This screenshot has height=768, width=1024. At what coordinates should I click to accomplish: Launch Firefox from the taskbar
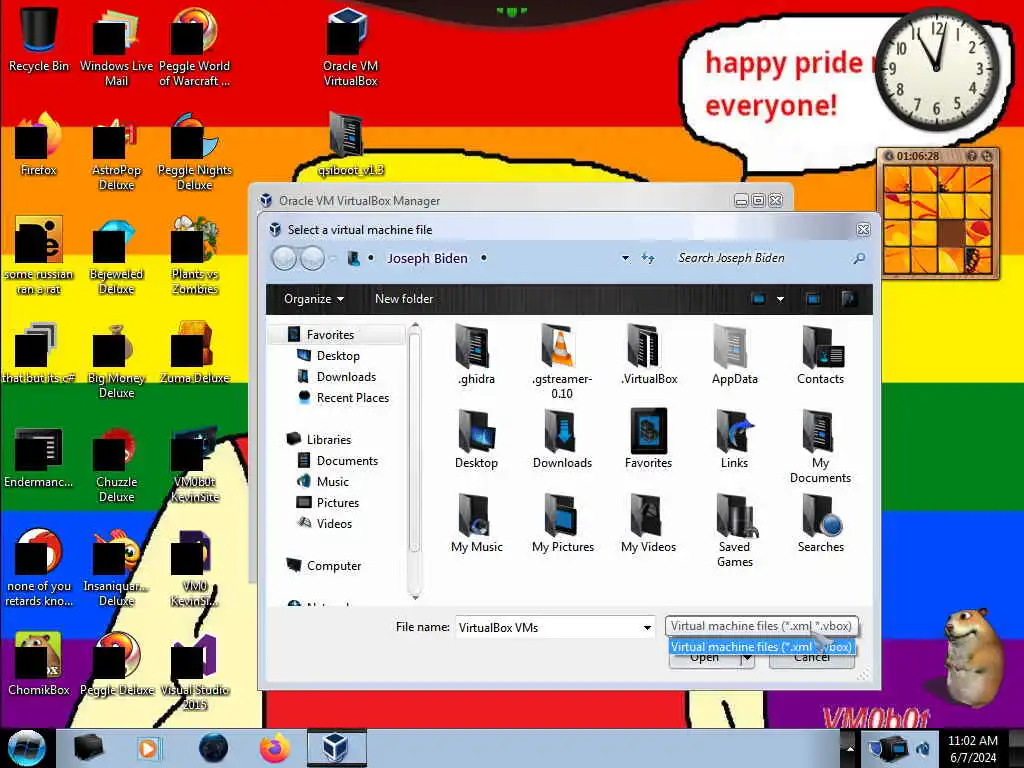275,748
